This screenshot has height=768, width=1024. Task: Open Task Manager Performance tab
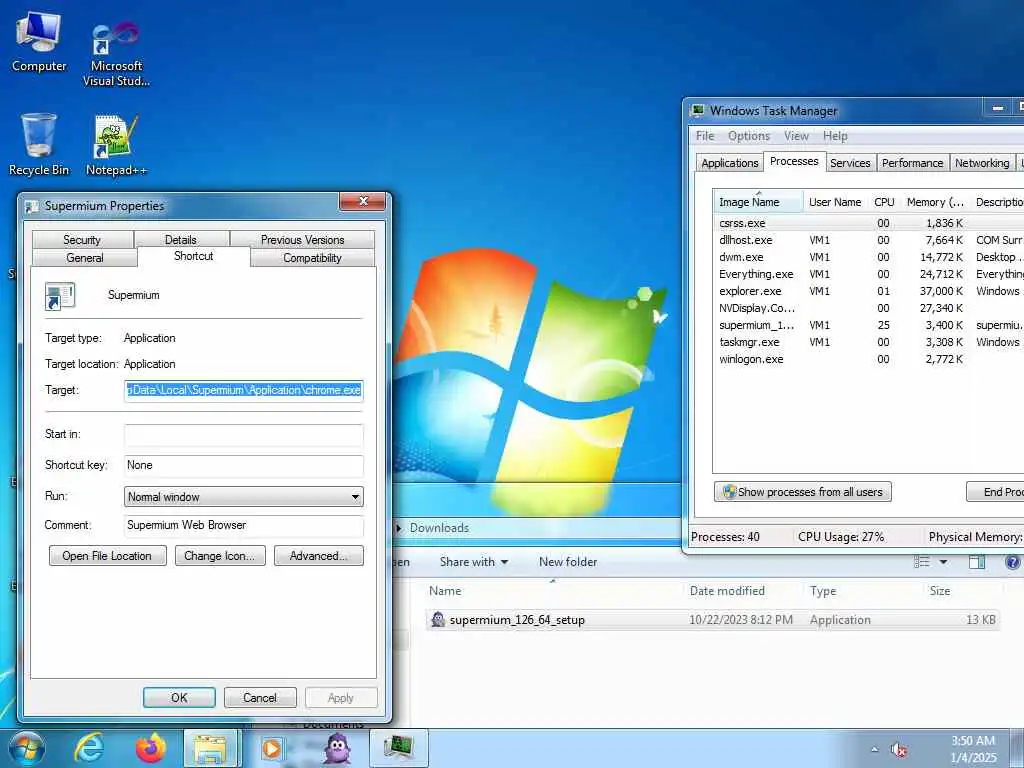coord(912,163)
